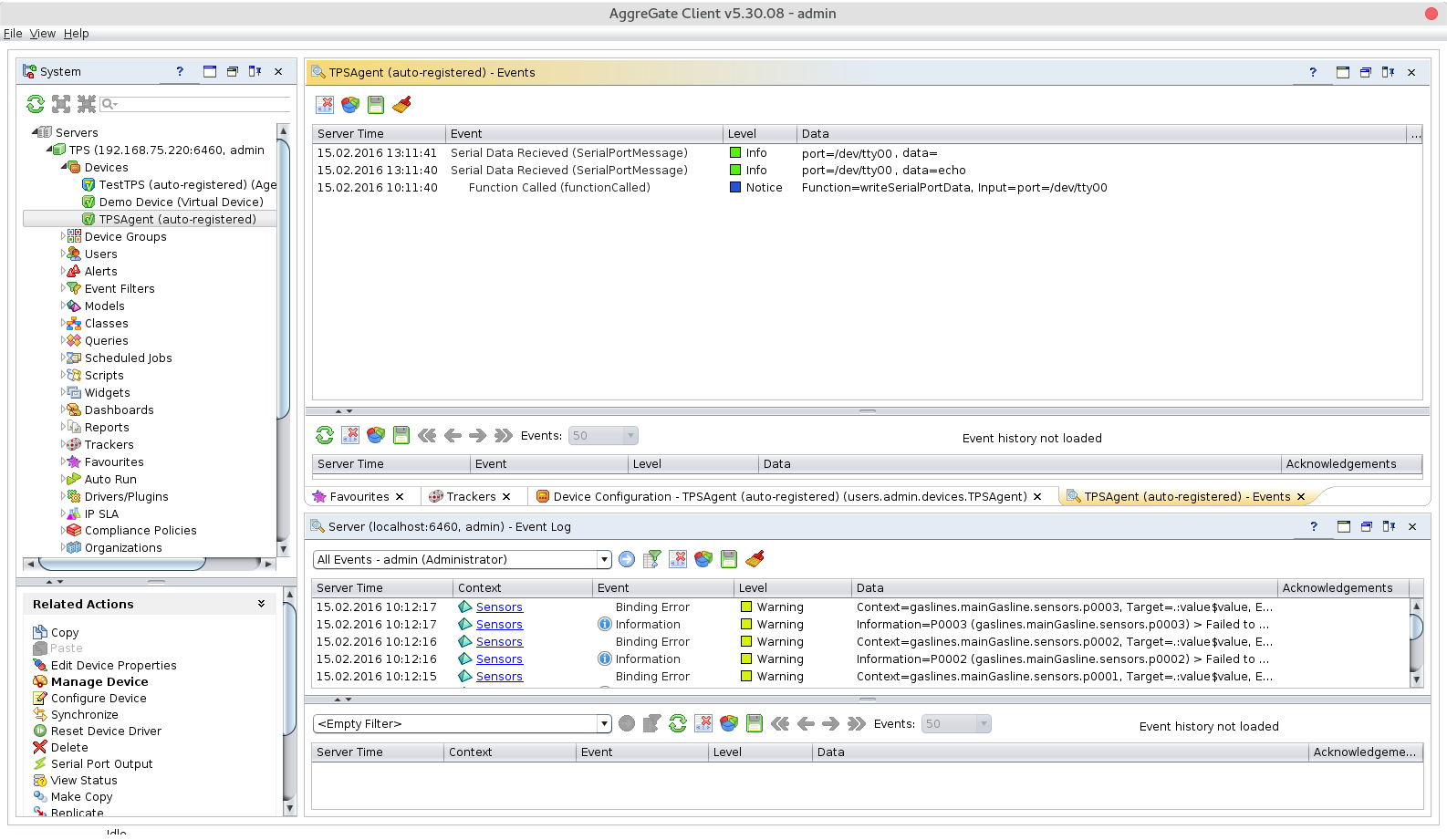Select the Function Called event row
The image size is (1447, 840).
(x=867, y=188)
